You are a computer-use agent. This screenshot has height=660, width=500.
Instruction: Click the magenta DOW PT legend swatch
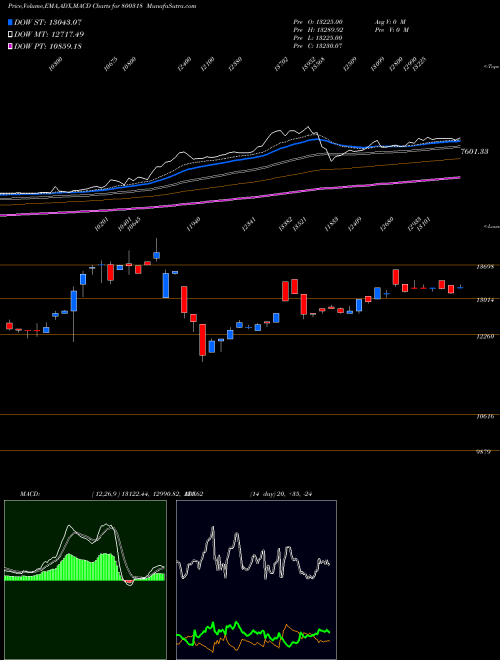pos(10,46)
